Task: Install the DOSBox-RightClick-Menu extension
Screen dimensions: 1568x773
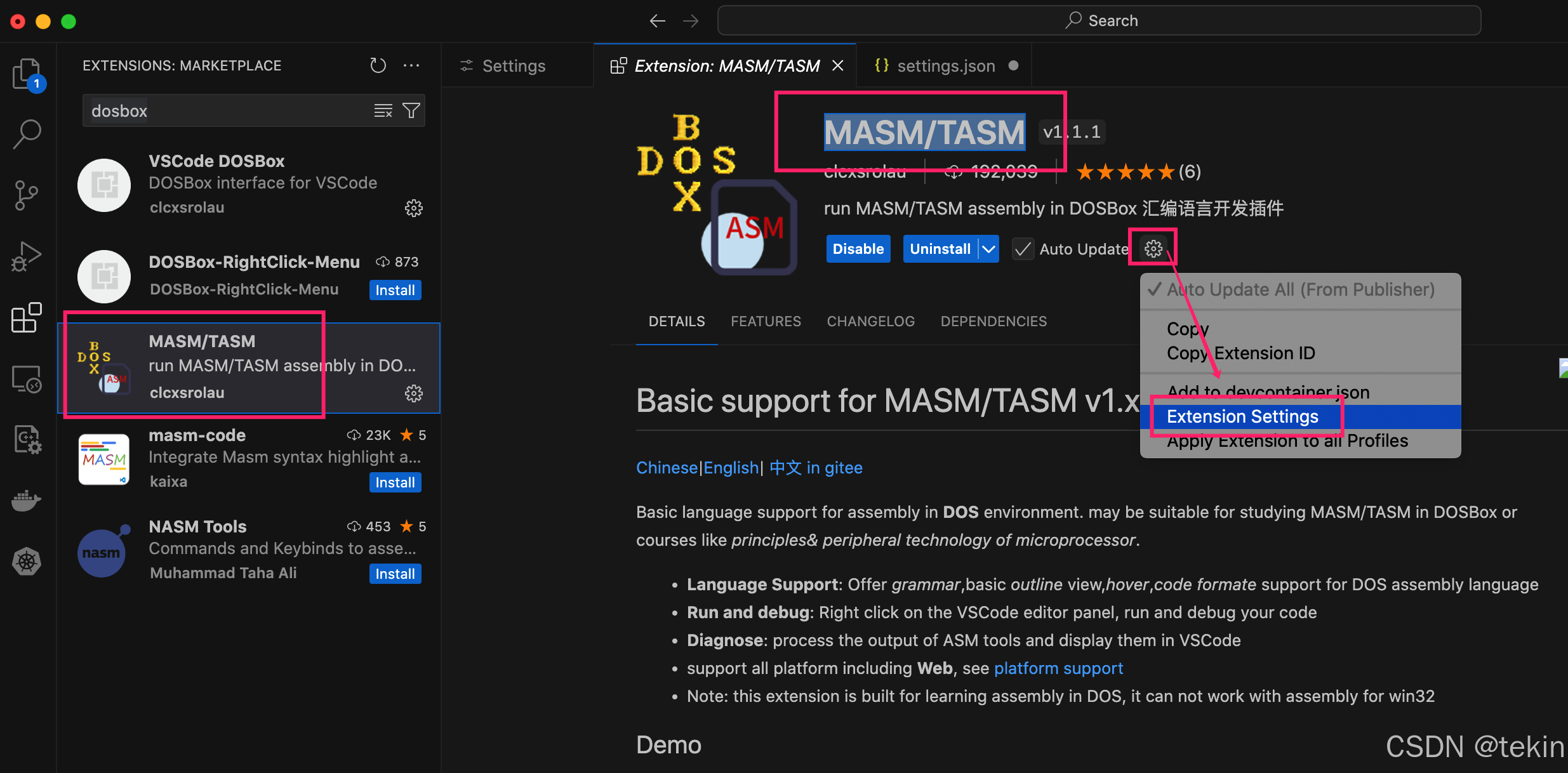Action: [x=395, y=290]
